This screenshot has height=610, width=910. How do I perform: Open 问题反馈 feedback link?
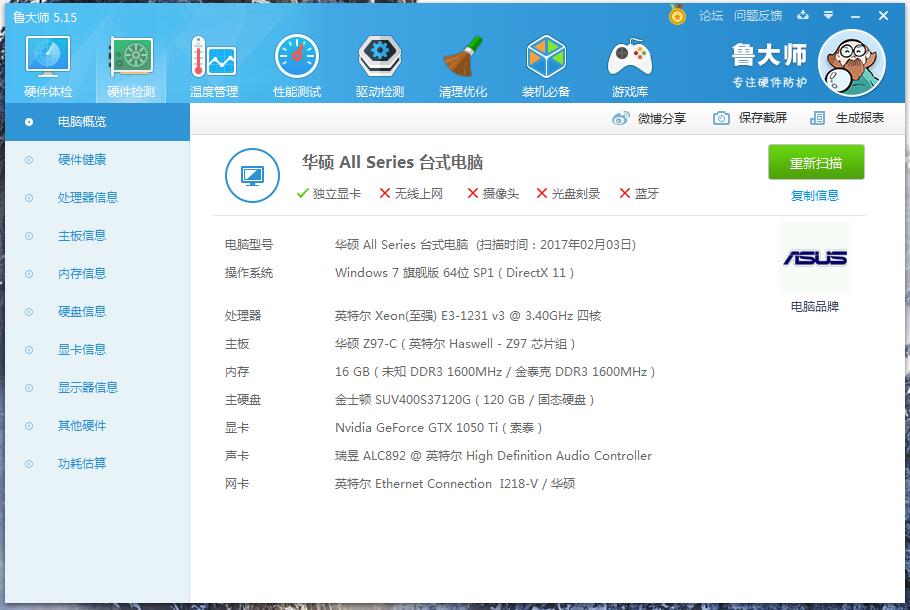[x=758, y=16]
